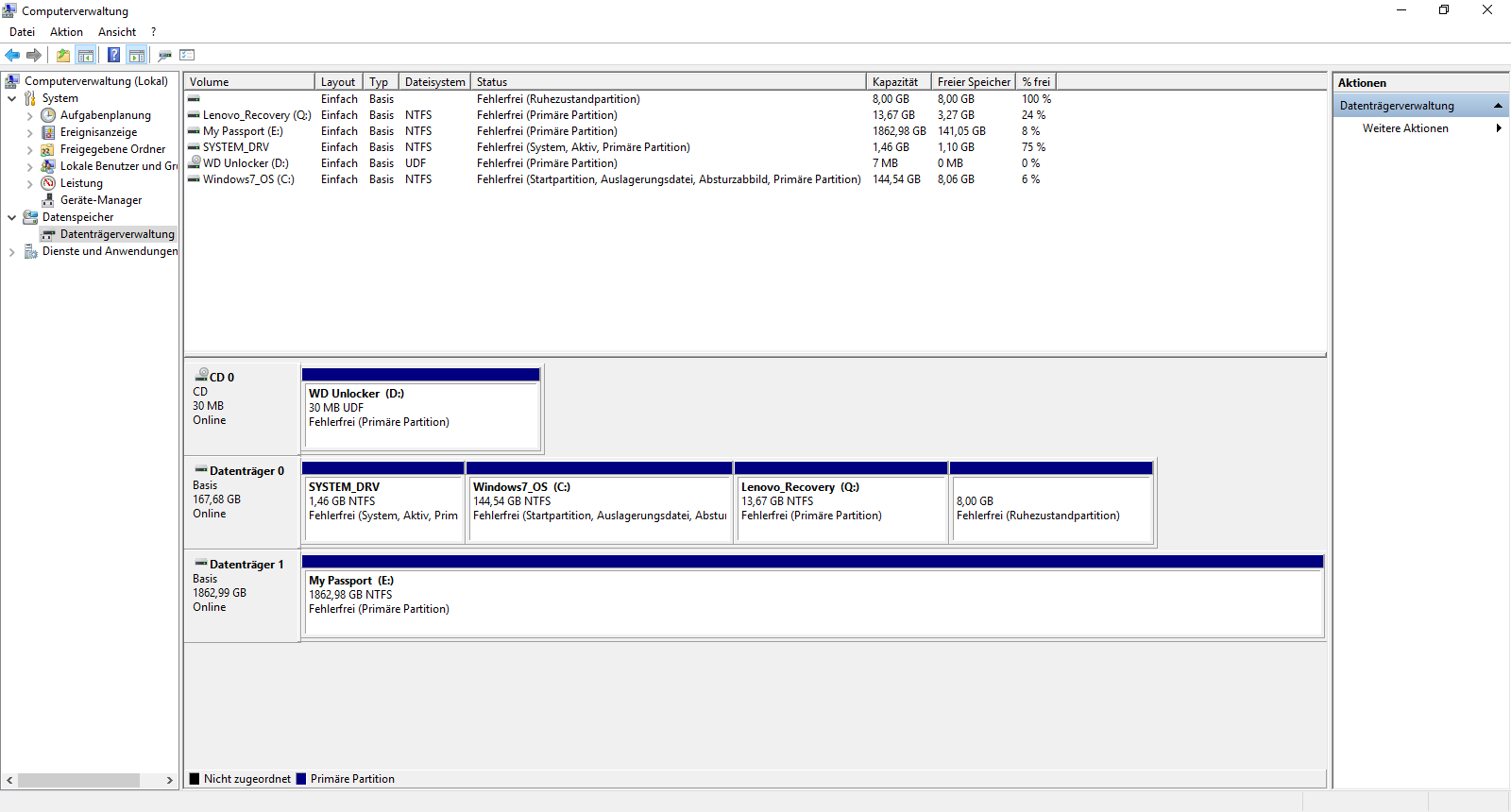Viewport: 1511px width, 812px height.
Task: Expand Dienste und Anwendungen node
Action: (11, 252)
